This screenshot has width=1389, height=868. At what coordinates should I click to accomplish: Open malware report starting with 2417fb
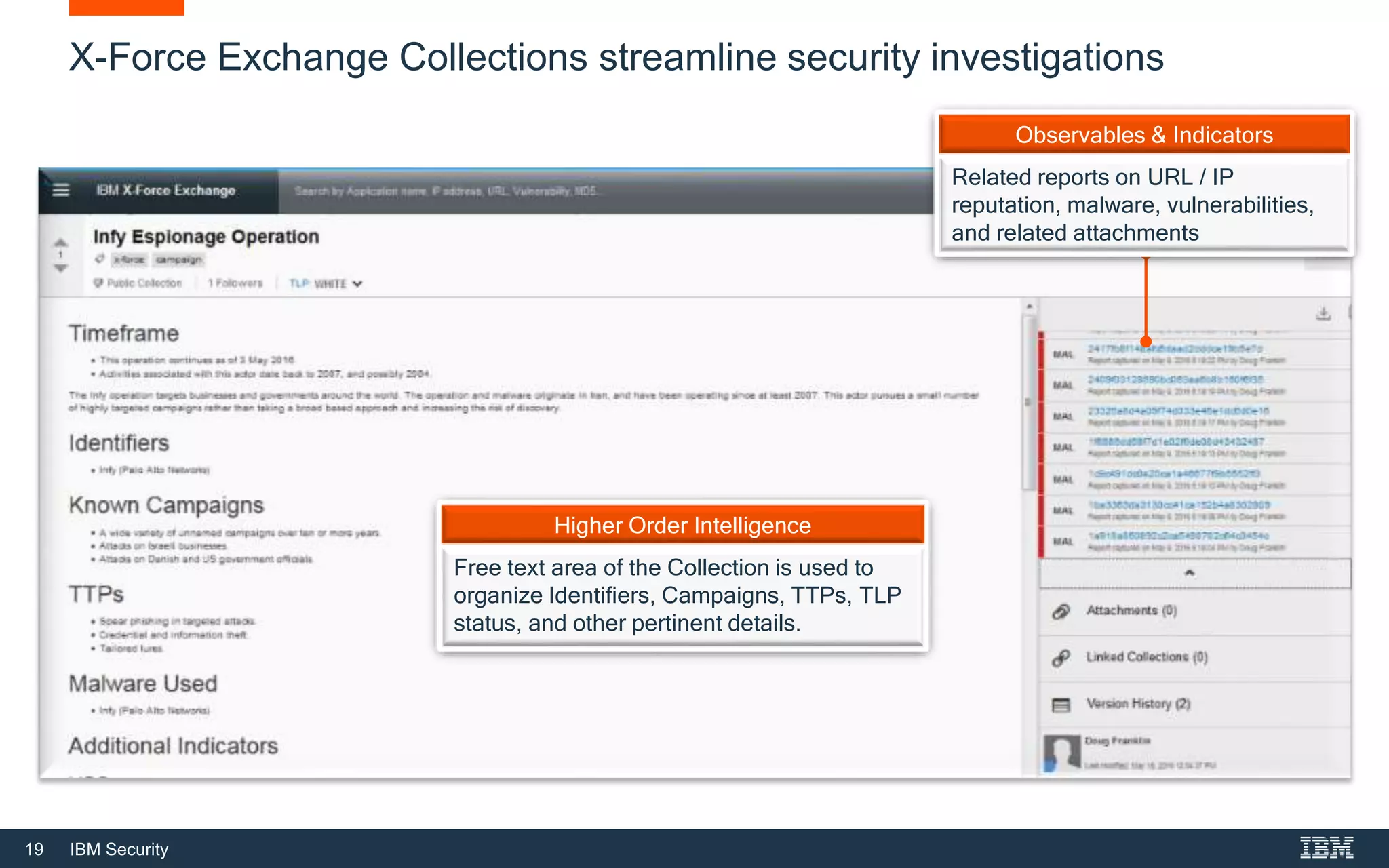click(x=1175, y=349)
